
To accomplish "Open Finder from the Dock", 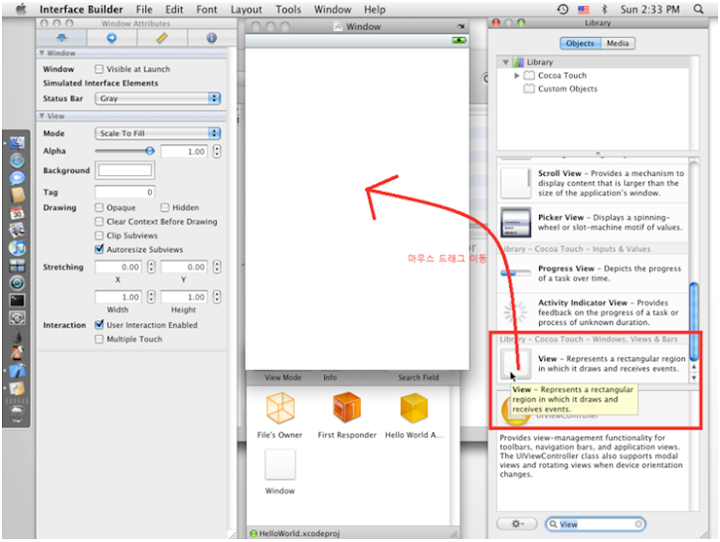I will point(17,143).
